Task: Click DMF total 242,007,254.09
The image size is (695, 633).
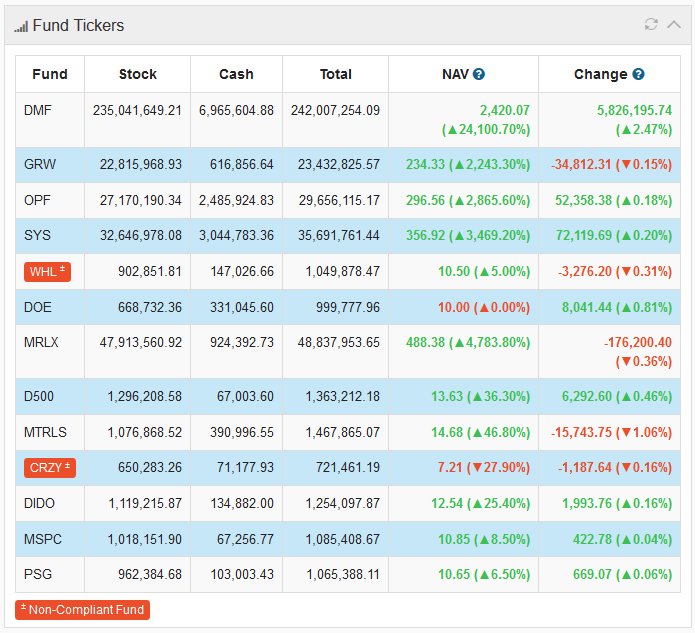Action: click(335, 110)
